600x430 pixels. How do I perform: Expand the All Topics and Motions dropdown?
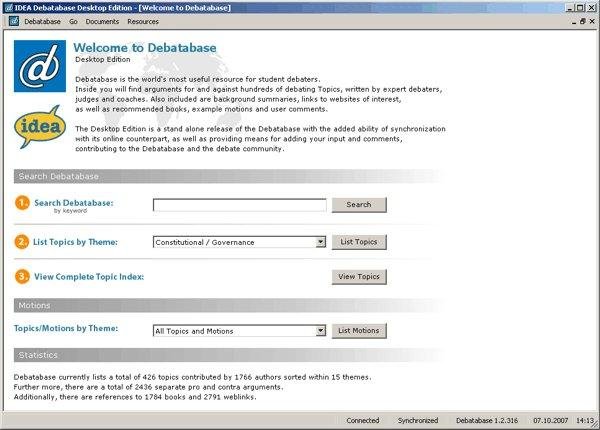pyautogui.click(x=321, y=331)
